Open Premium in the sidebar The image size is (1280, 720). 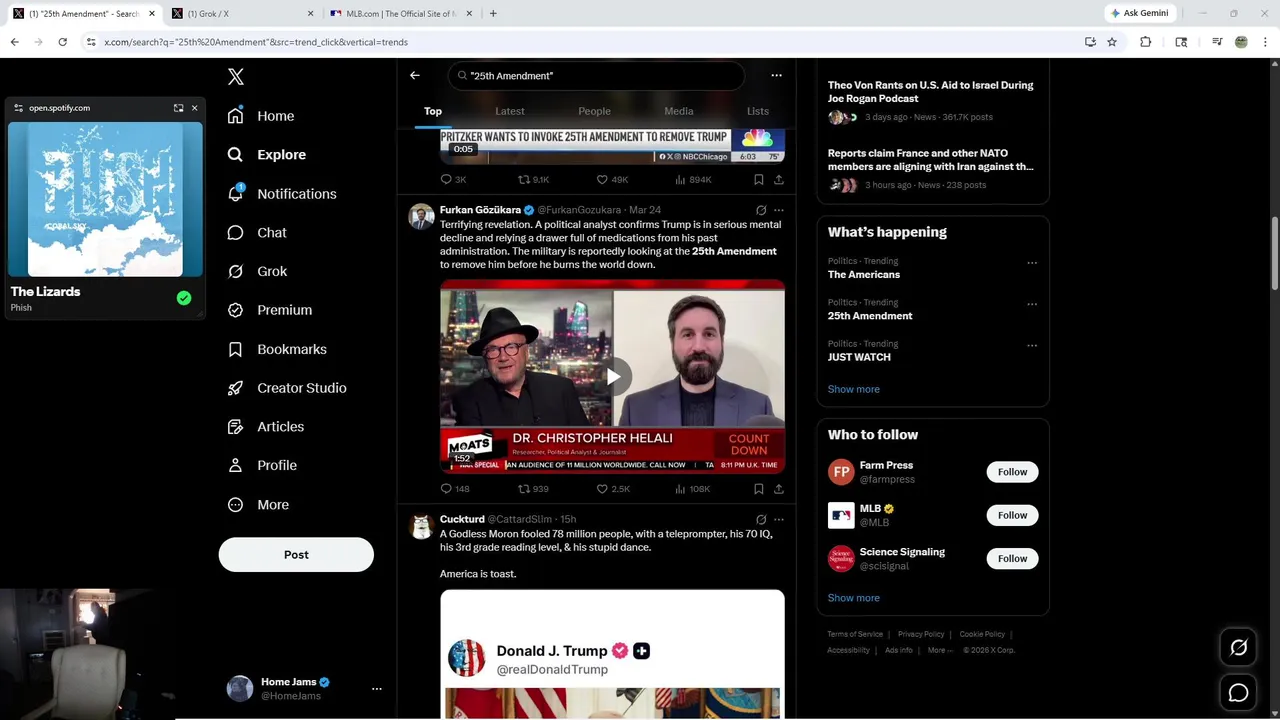270,310
